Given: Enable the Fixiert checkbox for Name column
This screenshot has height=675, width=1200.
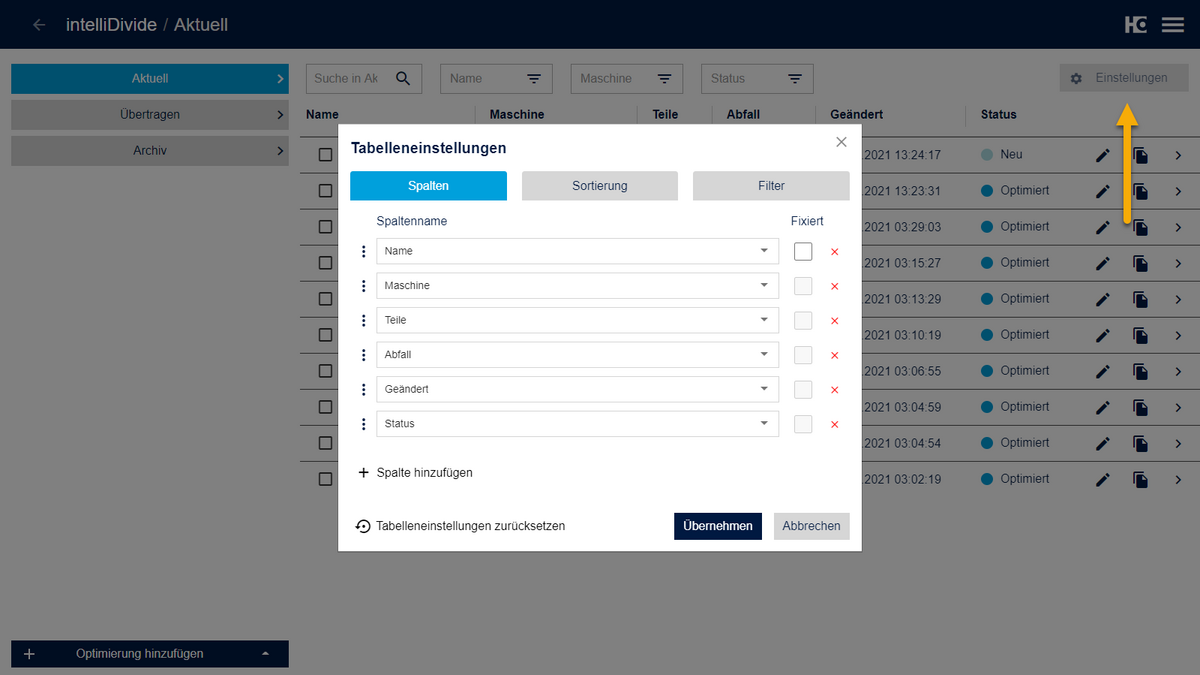Looking at the screenshot, I should pos(803,251).
